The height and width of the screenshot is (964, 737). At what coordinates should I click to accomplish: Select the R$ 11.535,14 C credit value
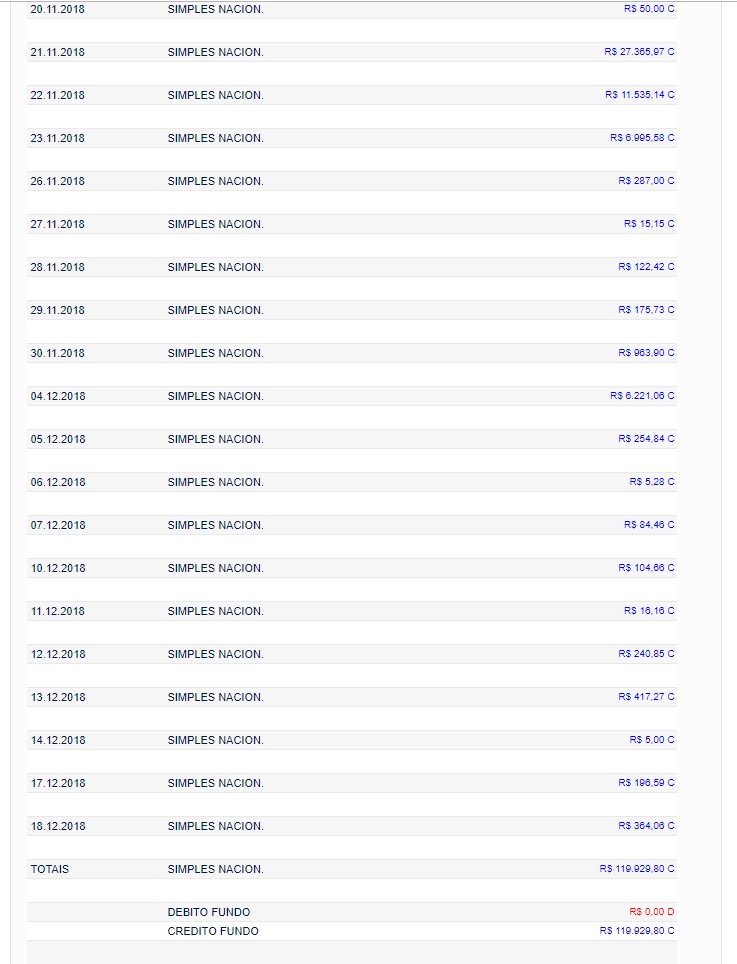click(639, 95)
